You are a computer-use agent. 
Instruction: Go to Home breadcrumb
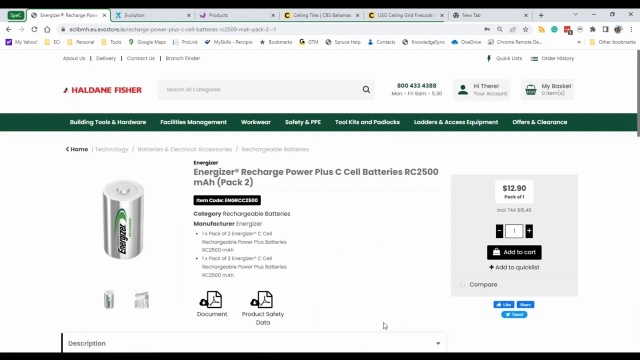coord(77,149)
